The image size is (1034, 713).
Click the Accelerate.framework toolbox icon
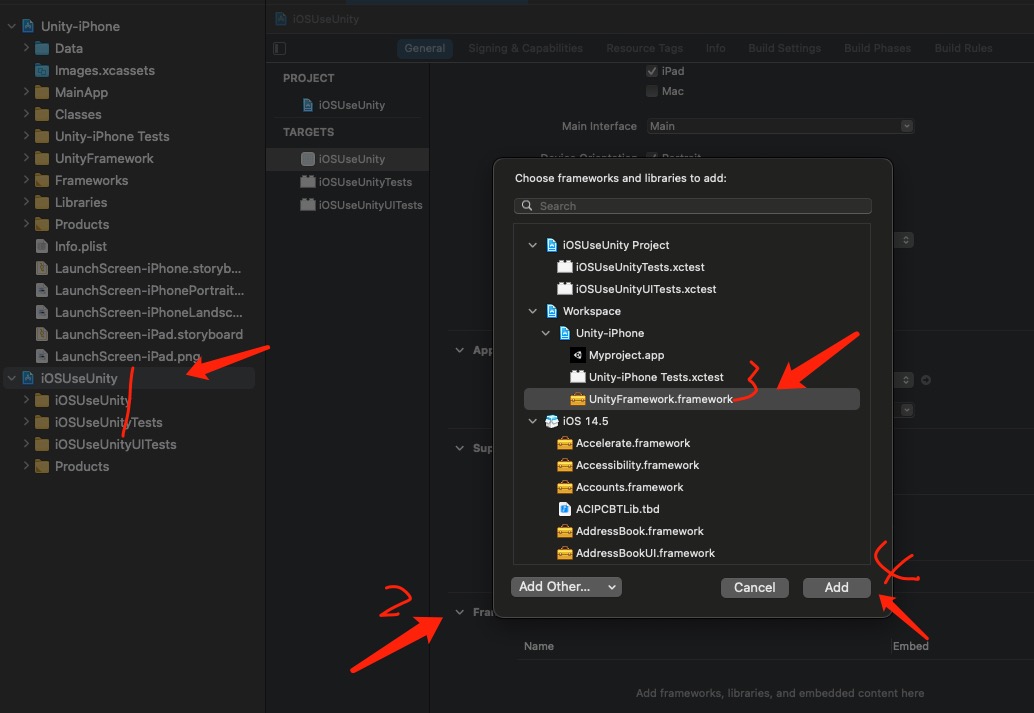[564, 443]
